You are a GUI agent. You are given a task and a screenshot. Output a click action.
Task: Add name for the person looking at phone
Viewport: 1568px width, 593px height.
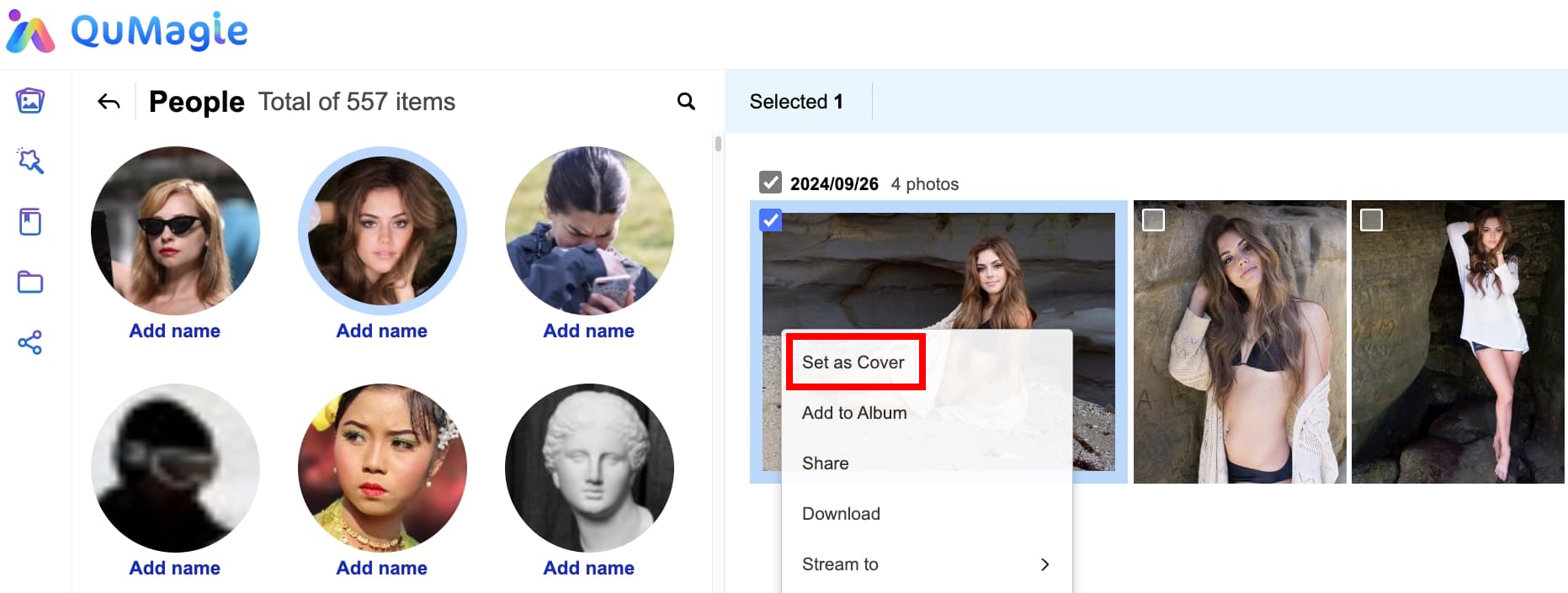pyautogui.click(x=589, y=331)
